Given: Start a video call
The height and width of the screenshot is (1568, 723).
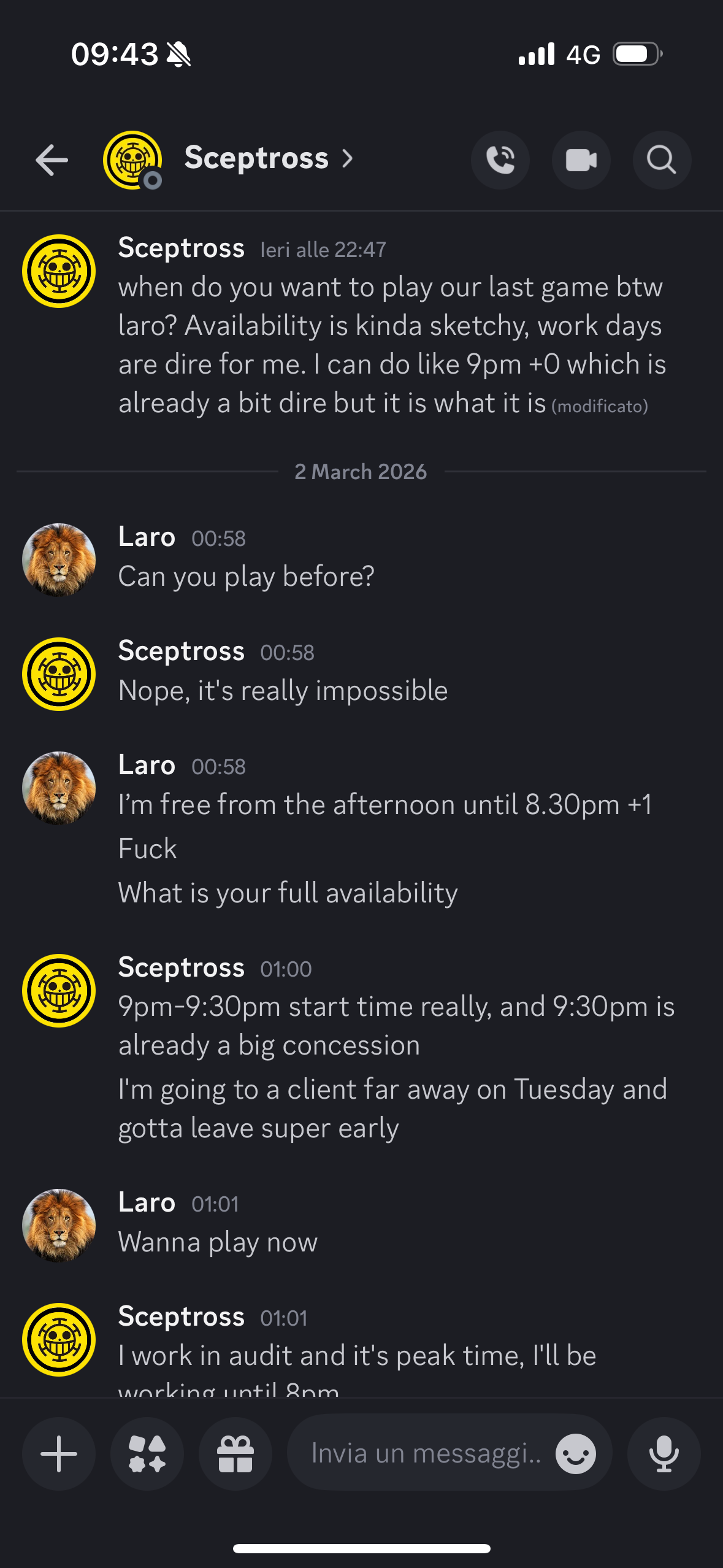Looking at the screenshot, I should coord(581,160).
